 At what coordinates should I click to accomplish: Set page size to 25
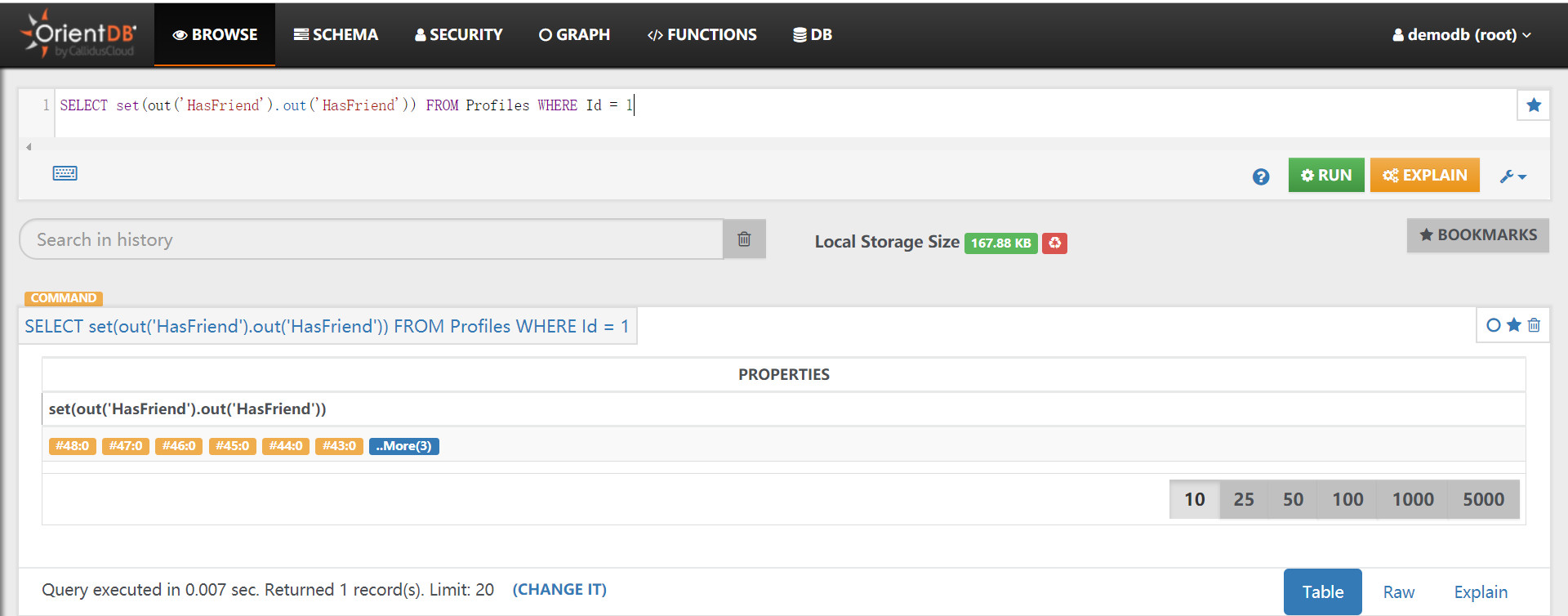(x=1244, y=499)
